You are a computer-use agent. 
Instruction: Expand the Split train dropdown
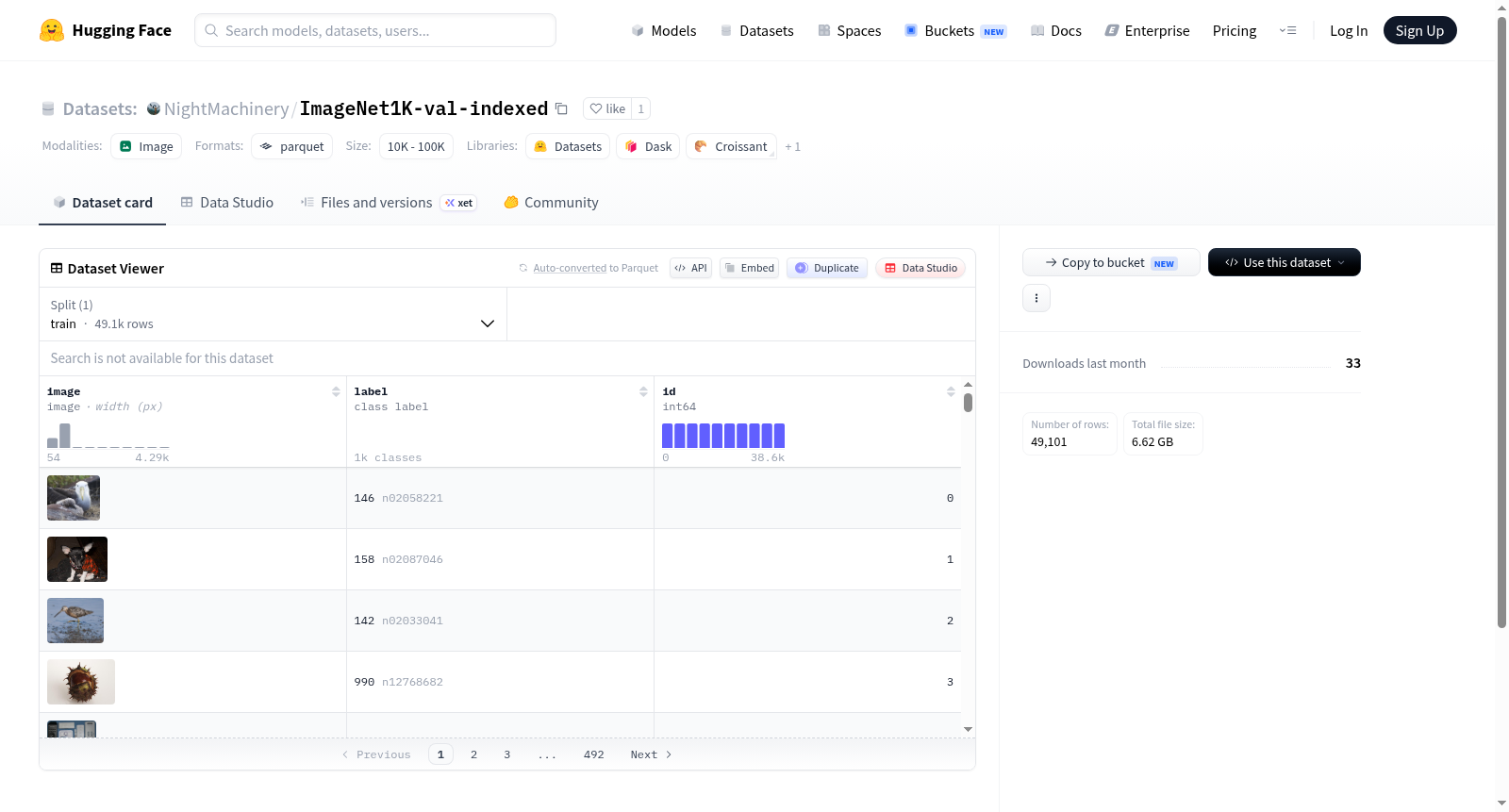tap(274, 314)
